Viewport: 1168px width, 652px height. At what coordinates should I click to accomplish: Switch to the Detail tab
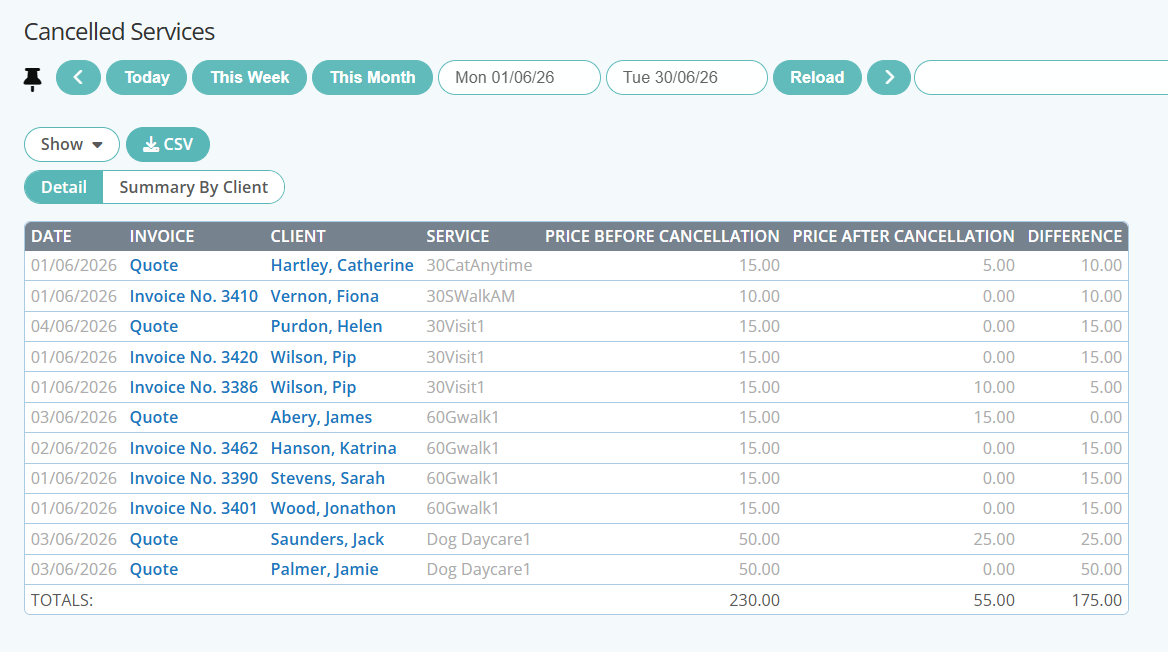click(x=64, y=187)
